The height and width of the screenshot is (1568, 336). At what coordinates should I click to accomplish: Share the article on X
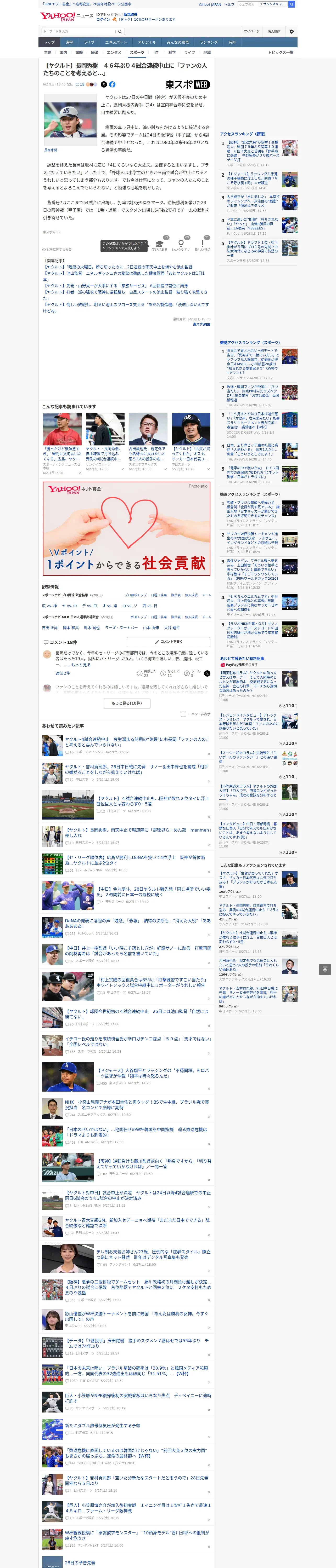point(104,85)
